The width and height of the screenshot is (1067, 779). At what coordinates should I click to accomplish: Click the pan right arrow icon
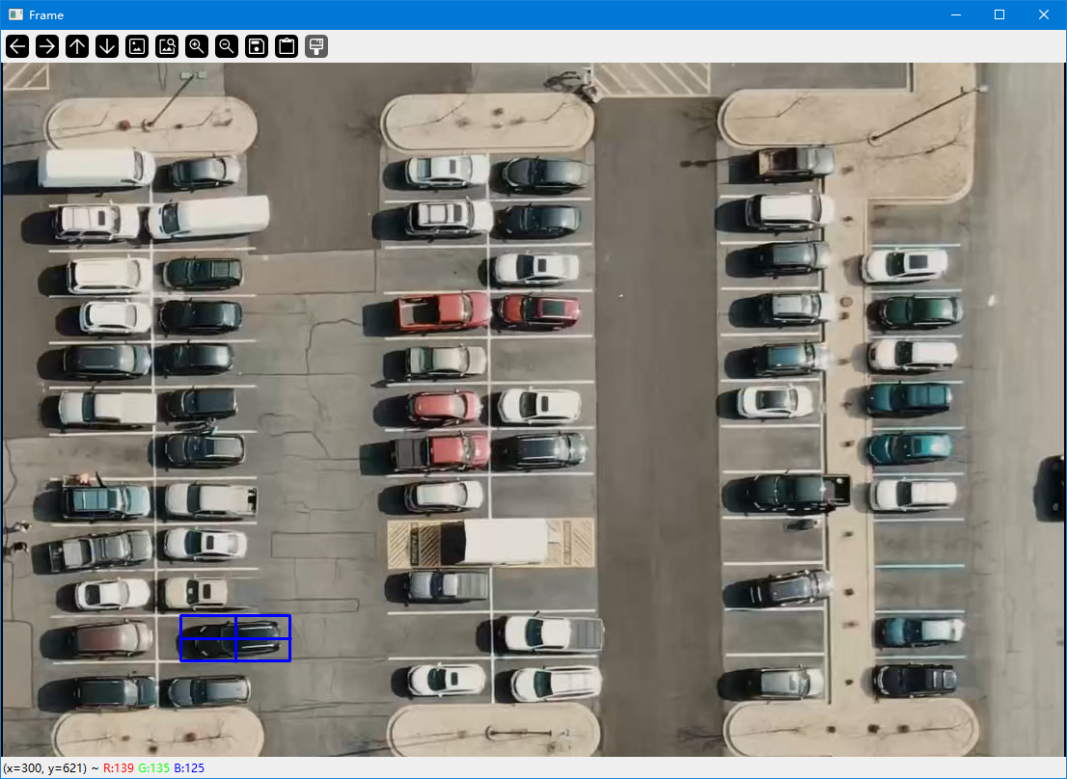tap(47, 46)
